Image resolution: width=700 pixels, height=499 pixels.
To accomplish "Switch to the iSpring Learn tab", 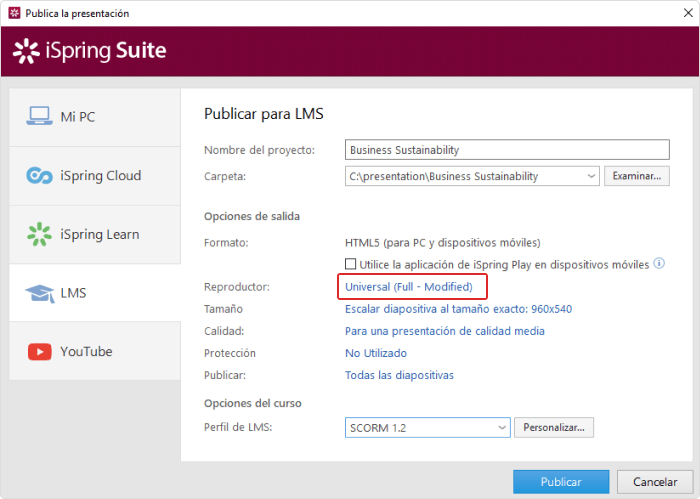I will click(95, 234).
